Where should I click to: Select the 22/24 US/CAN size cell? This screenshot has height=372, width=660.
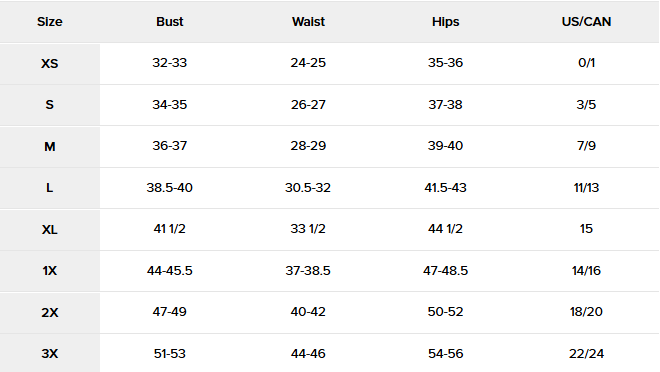tap(586, 353)
